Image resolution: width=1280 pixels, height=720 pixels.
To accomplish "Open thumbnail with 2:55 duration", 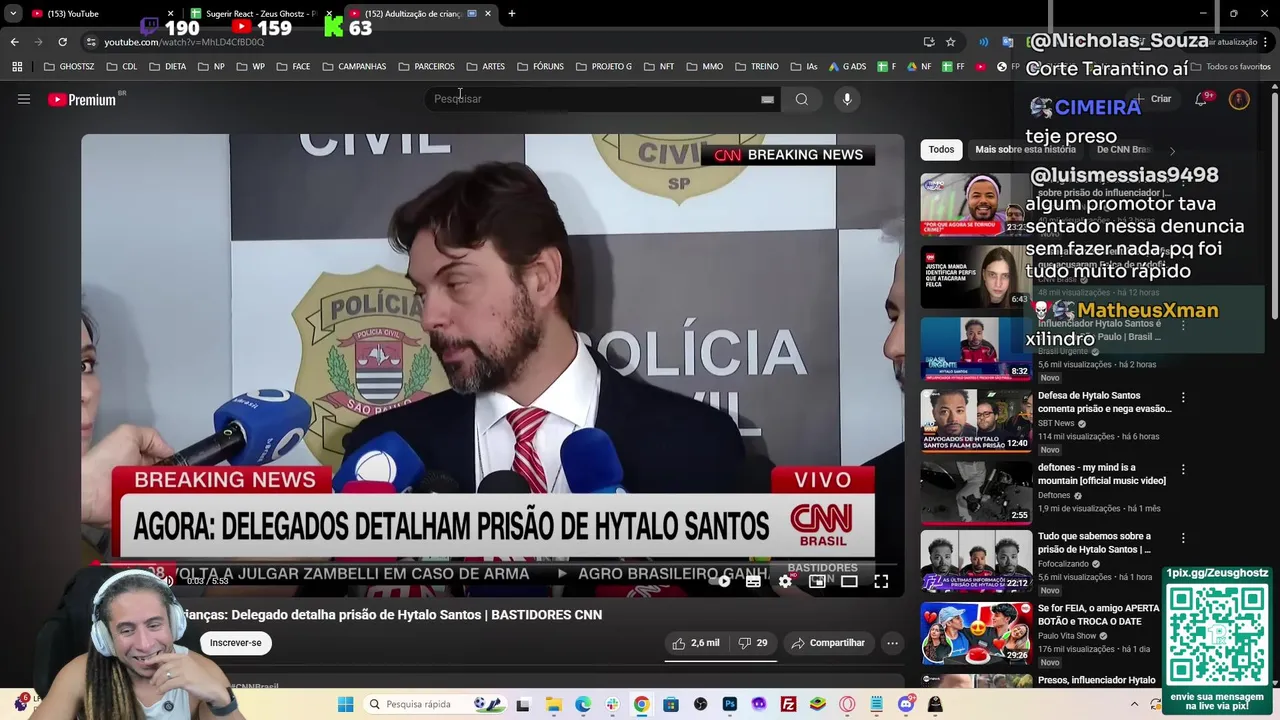I will (976, 493).
